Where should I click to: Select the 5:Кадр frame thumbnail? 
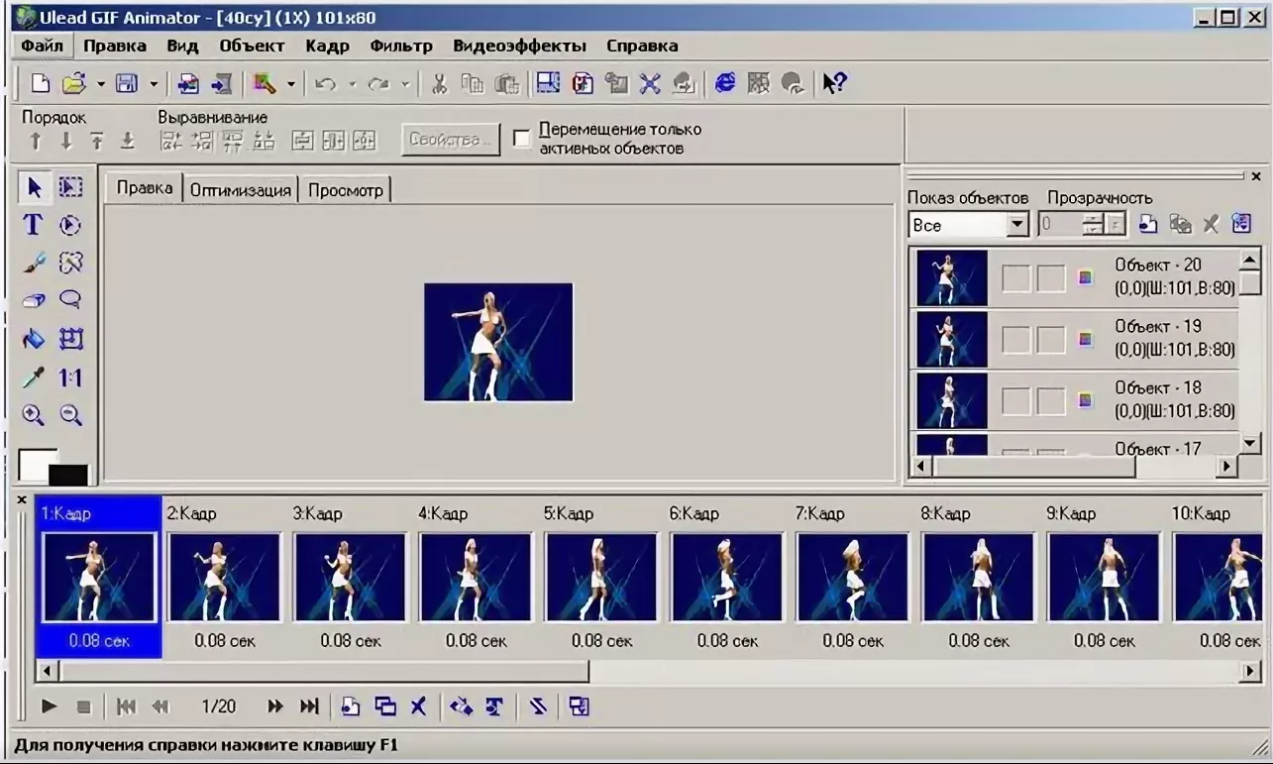[601, 577]
